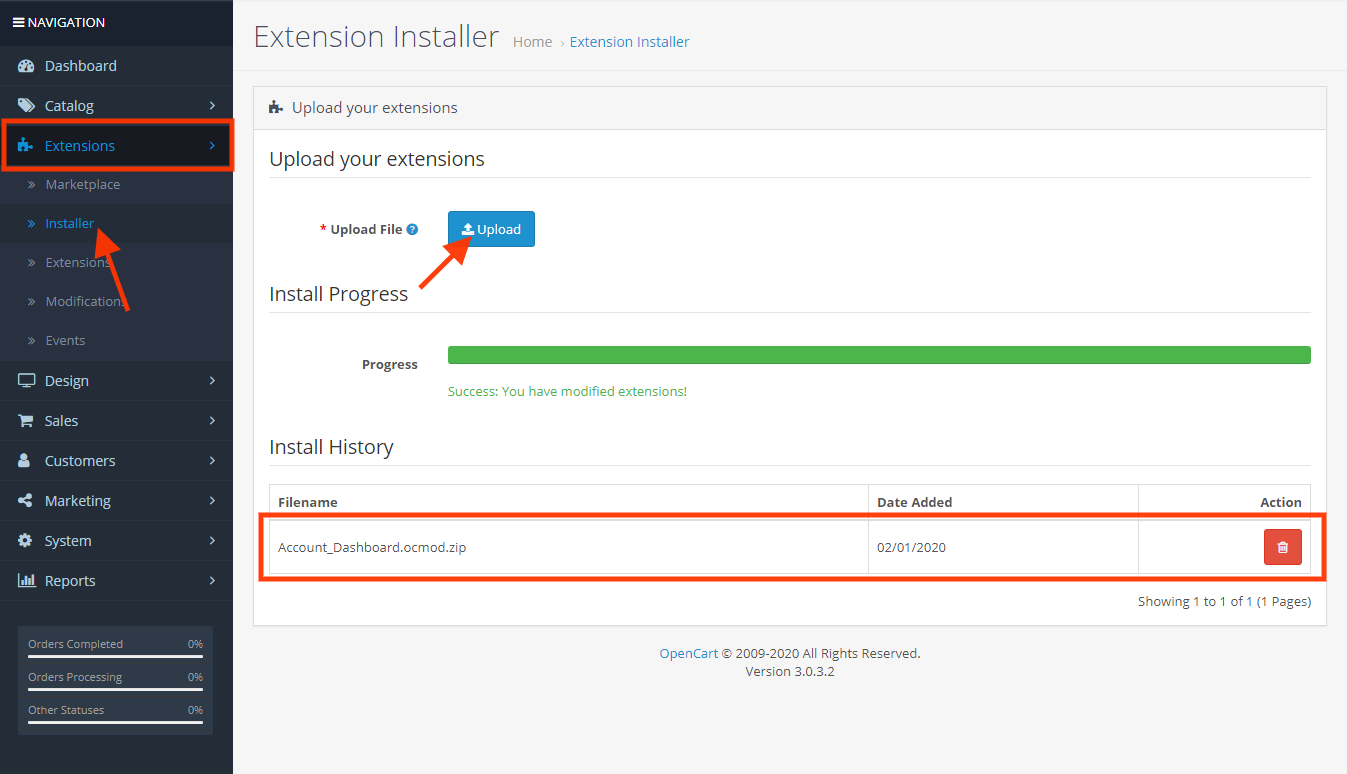
Task: Click the blue Upload button
Action: point(491,229)
